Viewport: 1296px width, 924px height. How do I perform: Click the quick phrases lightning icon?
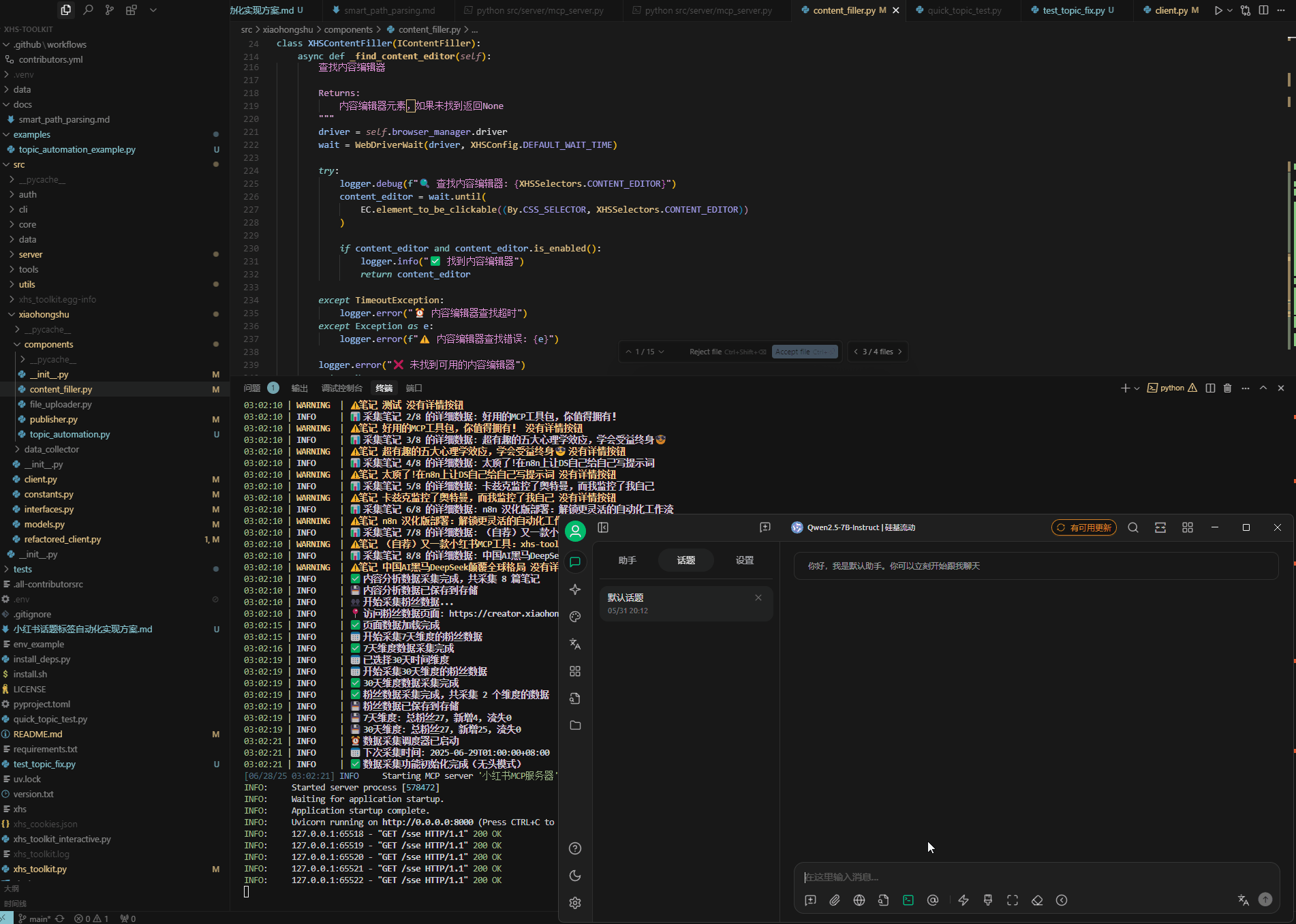point(963,900)
